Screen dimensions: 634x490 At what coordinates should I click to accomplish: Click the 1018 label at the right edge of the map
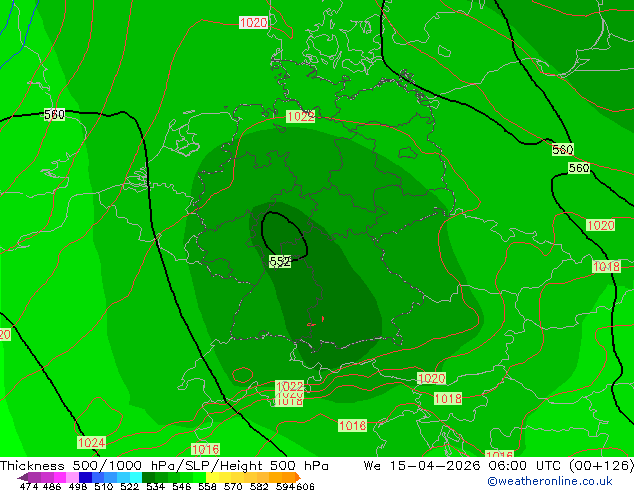click(606, 266)
